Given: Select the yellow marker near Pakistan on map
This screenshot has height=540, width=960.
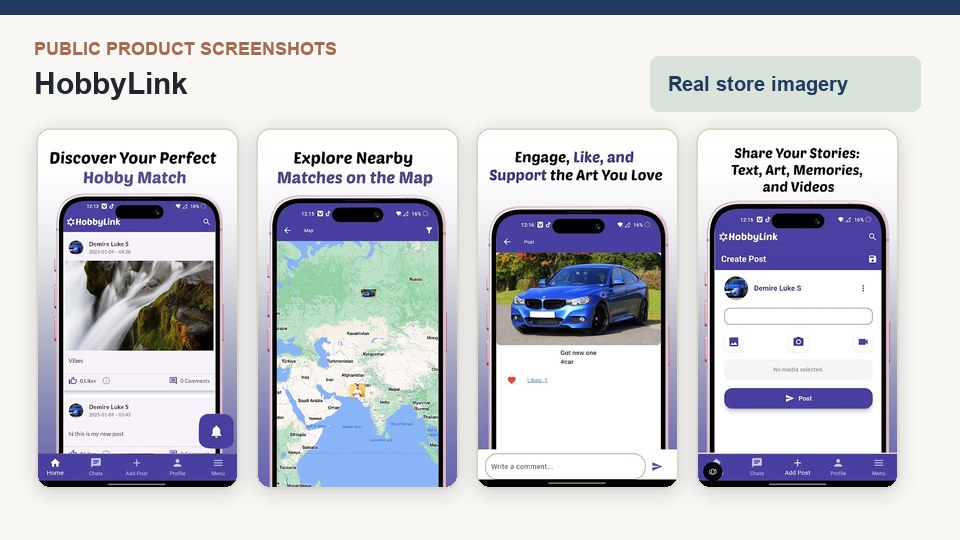Looking at the screenshot, I should click(x=358, y=390).
